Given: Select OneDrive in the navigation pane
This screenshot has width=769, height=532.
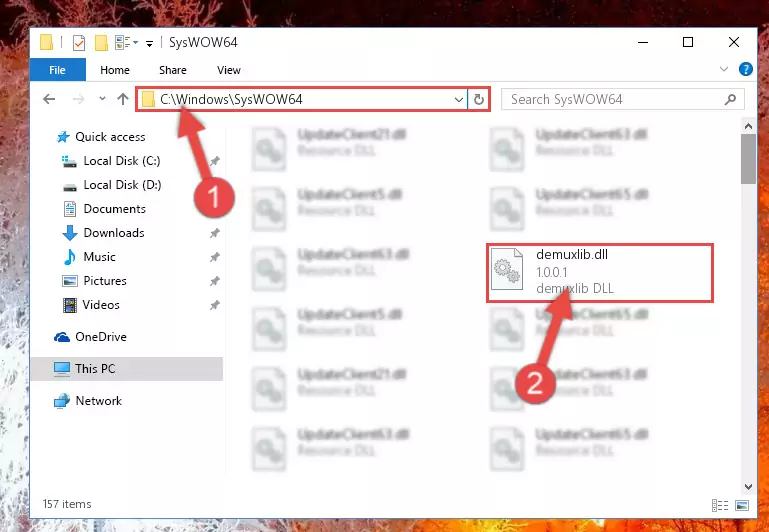Looking at the screenshot, I should click(101, 337).
